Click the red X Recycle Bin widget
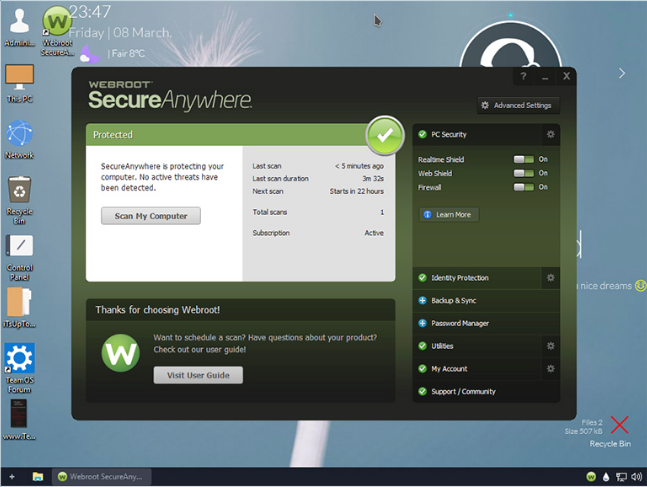 click(x=619, y=425)
